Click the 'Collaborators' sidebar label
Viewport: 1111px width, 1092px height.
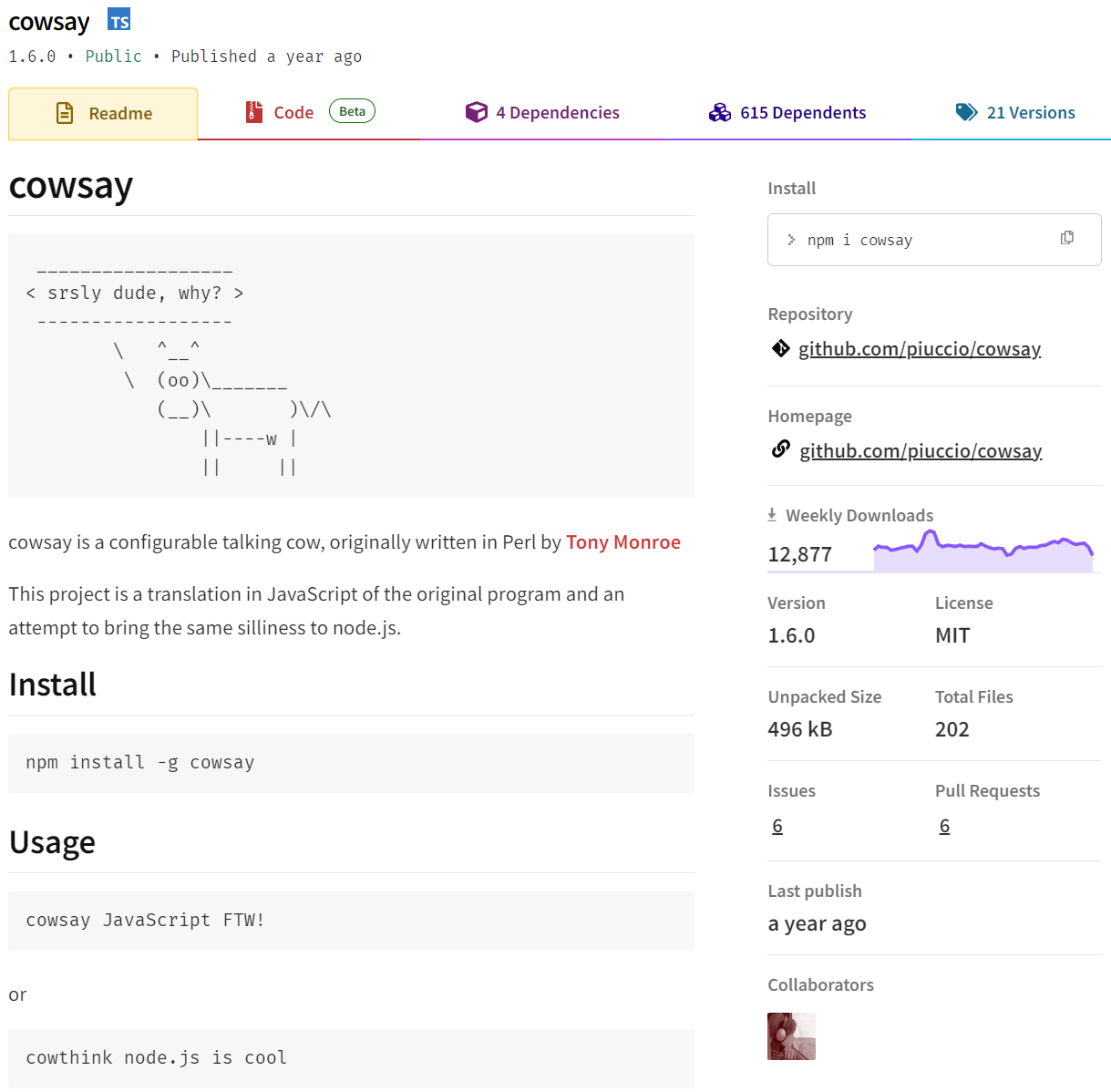click(820, 984)
